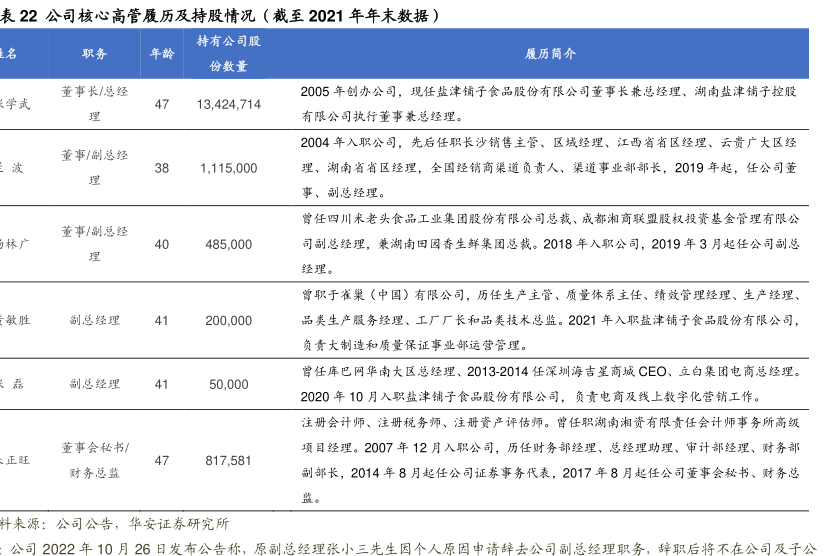Select the shareholding value 817,581
The height and width of the screenshot is (556, 826).
(229, 460)
